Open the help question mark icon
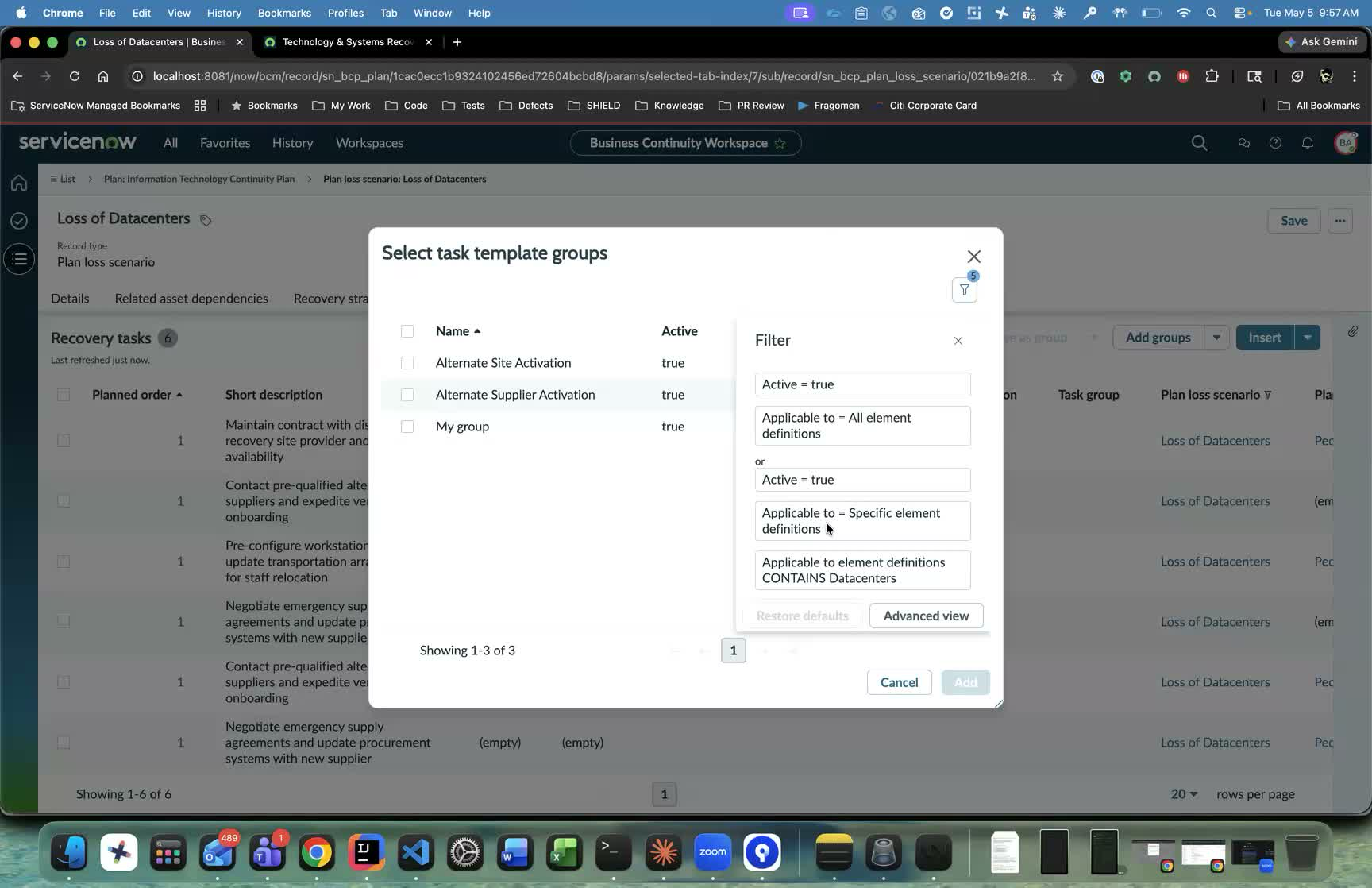The width and height of the screenshot is (1372, 888). click(x=1275, y=143)
